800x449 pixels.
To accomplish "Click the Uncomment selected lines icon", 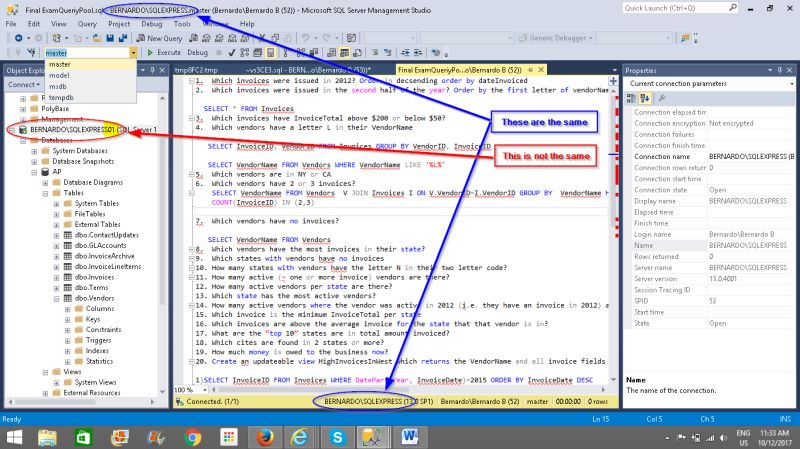I will click(388, 53).
